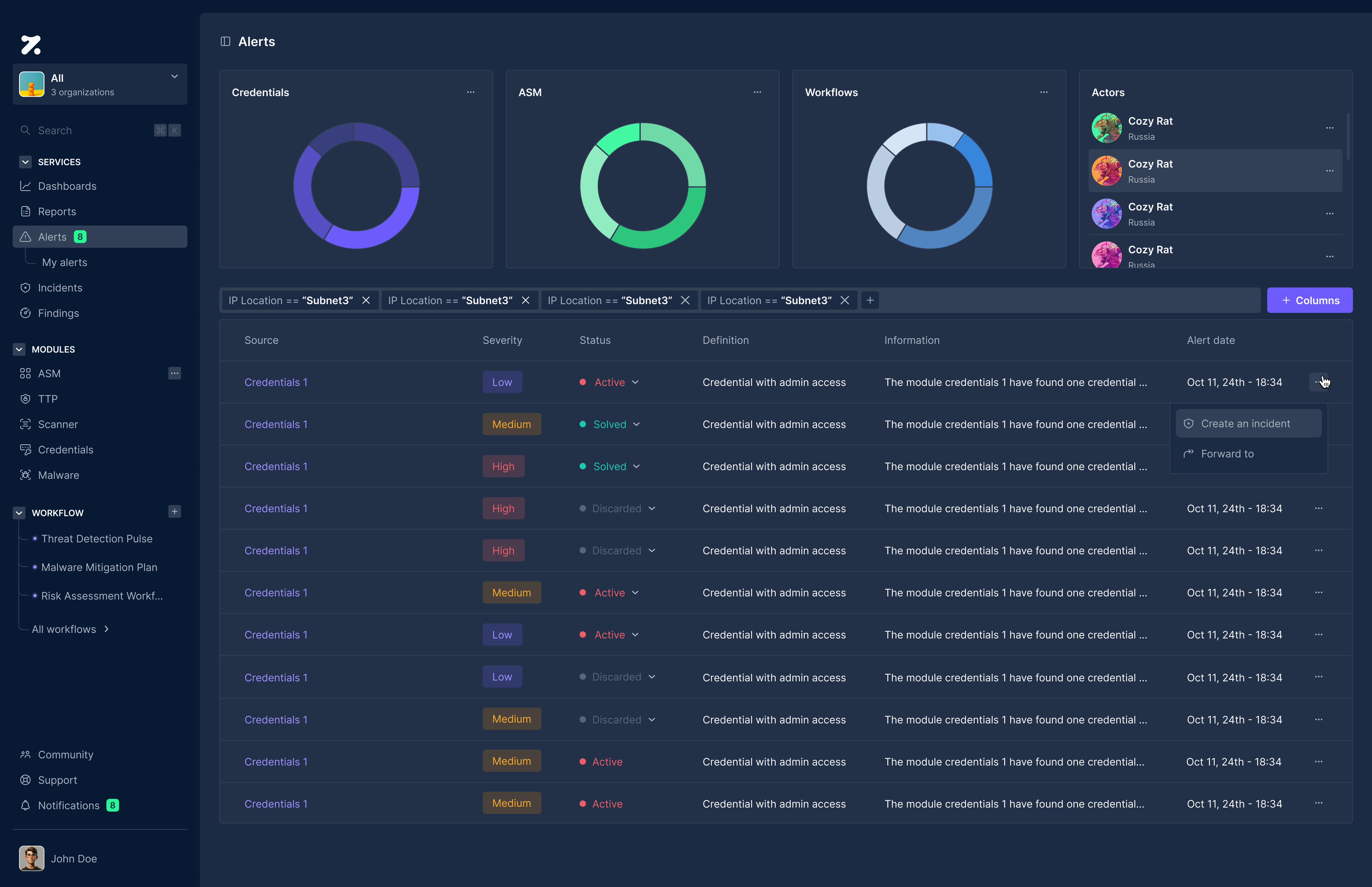The height and width of the screenshot is (887, 1372).
Task: Click the app logo at top left
Action: point(31,45)
